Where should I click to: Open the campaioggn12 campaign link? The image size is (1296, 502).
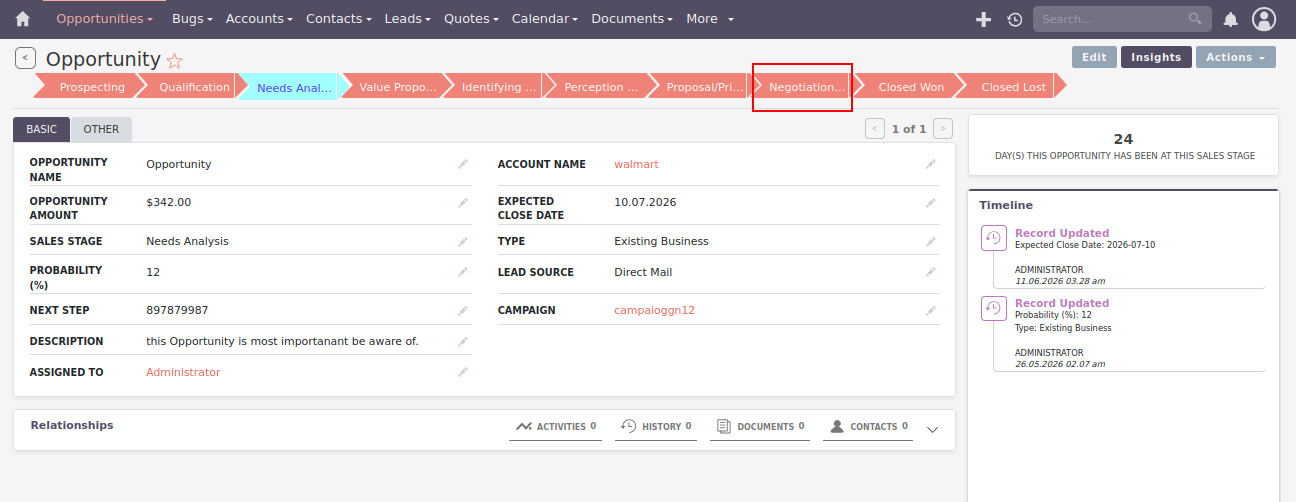pos(654,310)
